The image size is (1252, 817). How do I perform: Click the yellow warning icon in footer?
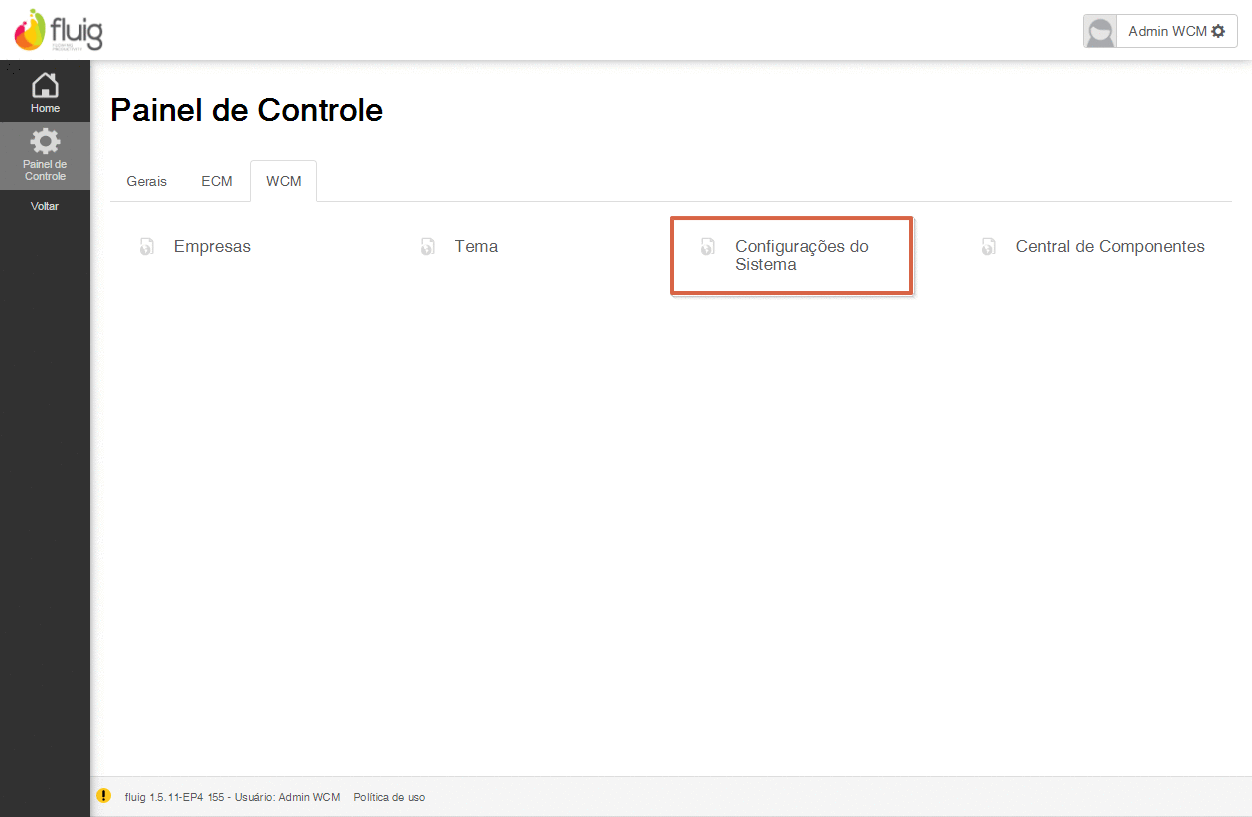(x=104, y=796)
